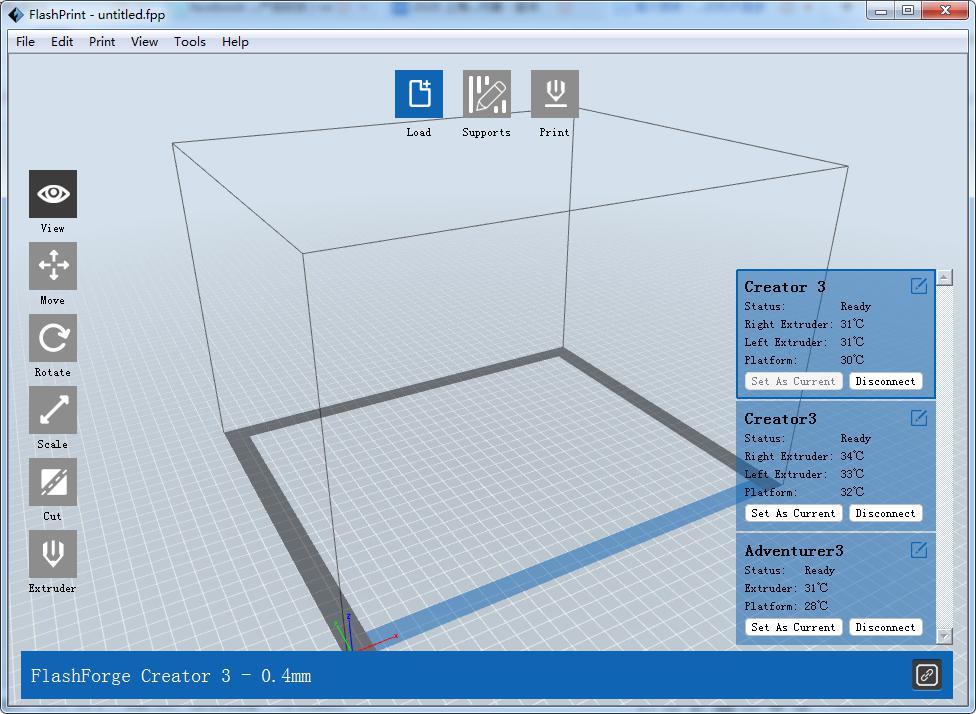Click the link icon in bottom bar
The width and height of the screenshot is (976, 714).
927,675
